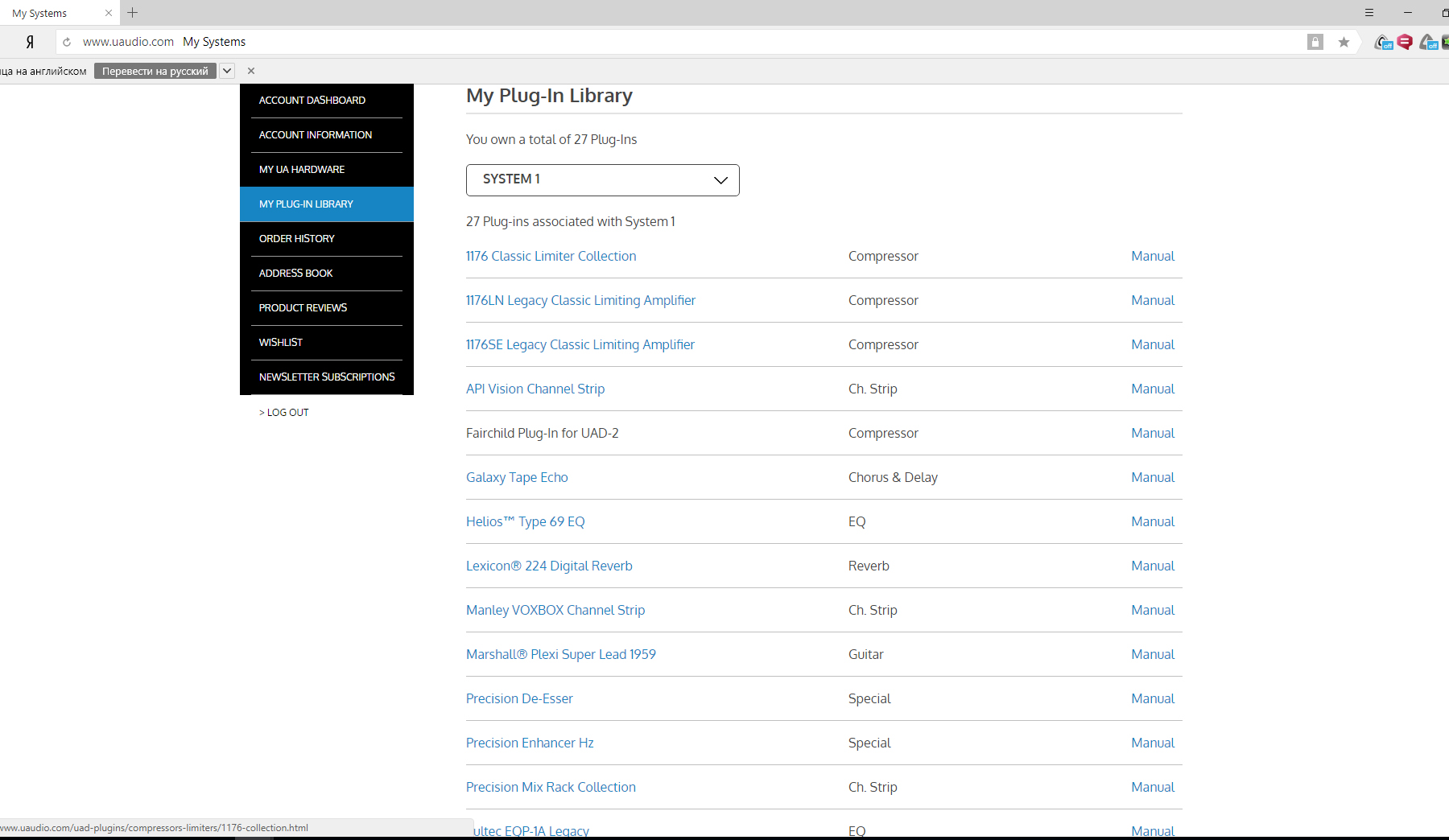1449x840 pixels.
Task: Open 1176SE Legacy Classic Limiting Amplifier
Action: coord(580,344)
